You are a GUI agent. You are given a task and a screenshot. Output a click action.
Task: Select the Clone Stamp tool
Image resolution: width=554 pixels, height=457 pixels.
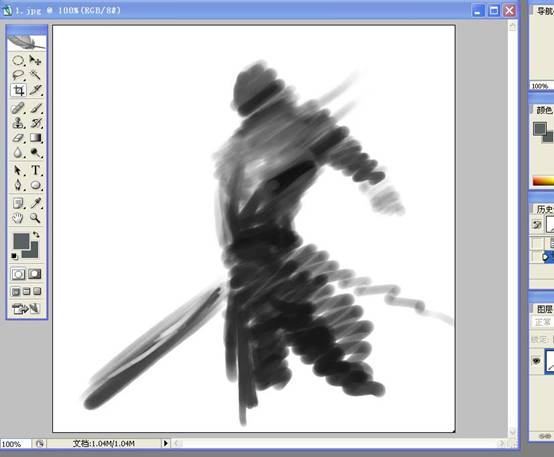pos(18,123)
